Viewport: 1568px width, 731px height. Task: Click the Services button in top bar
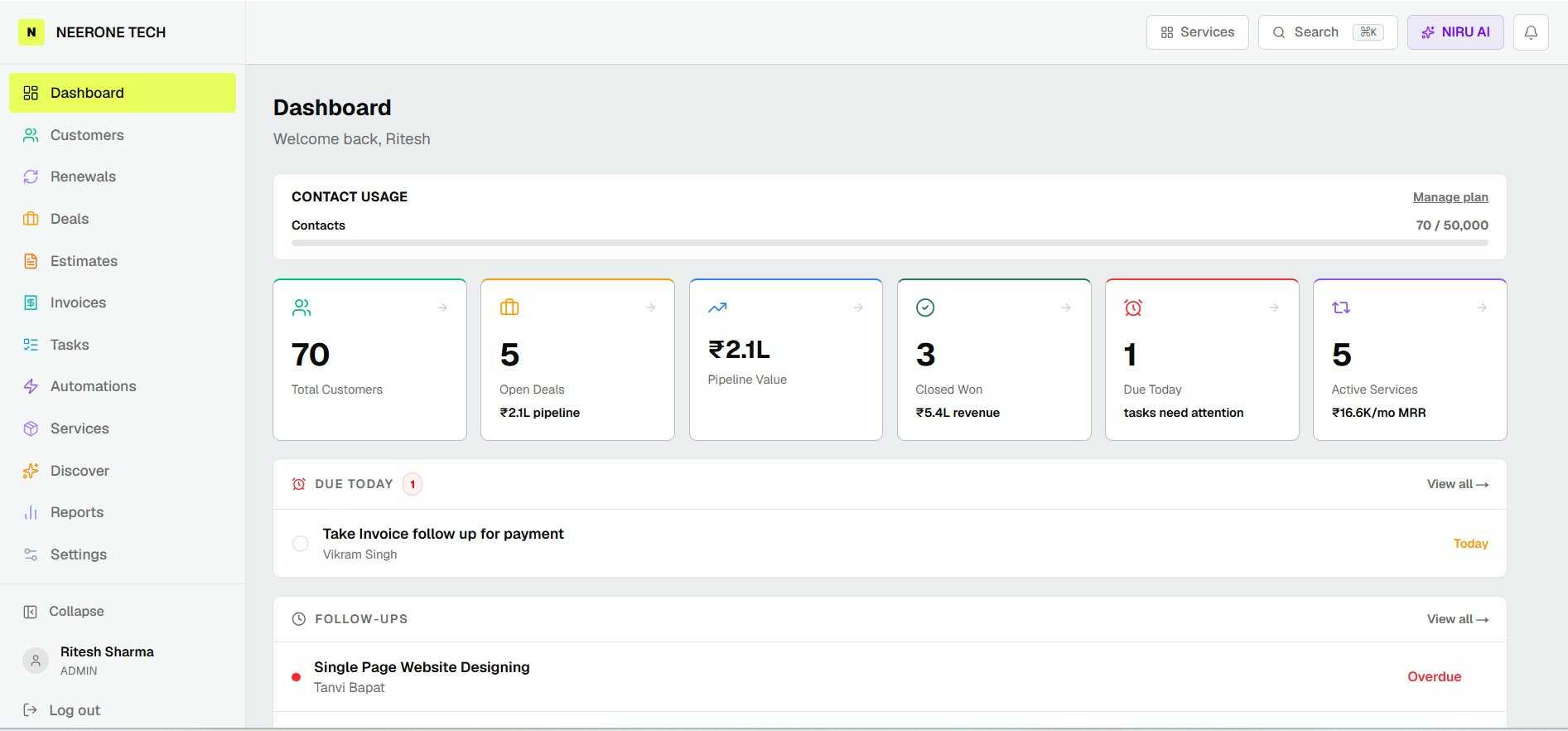[1197, 32]
